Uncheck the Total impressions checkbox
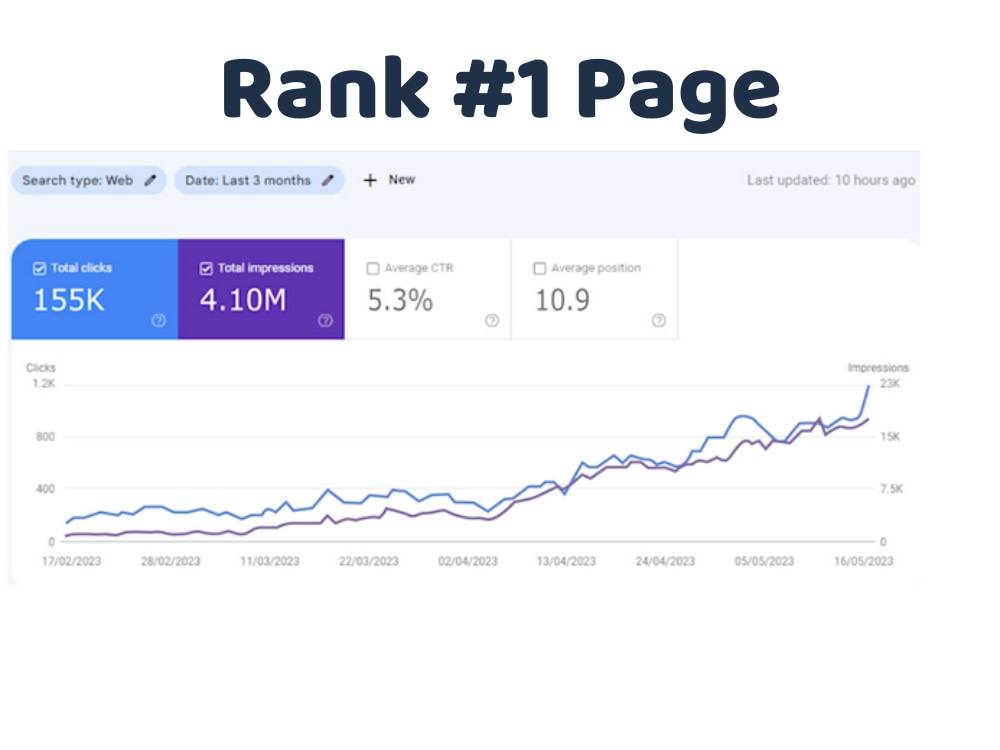Viewport: 1000px width, 750px height. [206, 268]
